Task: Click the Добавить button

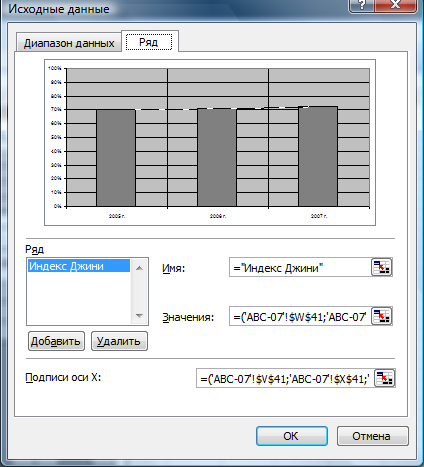Action: 56,341
